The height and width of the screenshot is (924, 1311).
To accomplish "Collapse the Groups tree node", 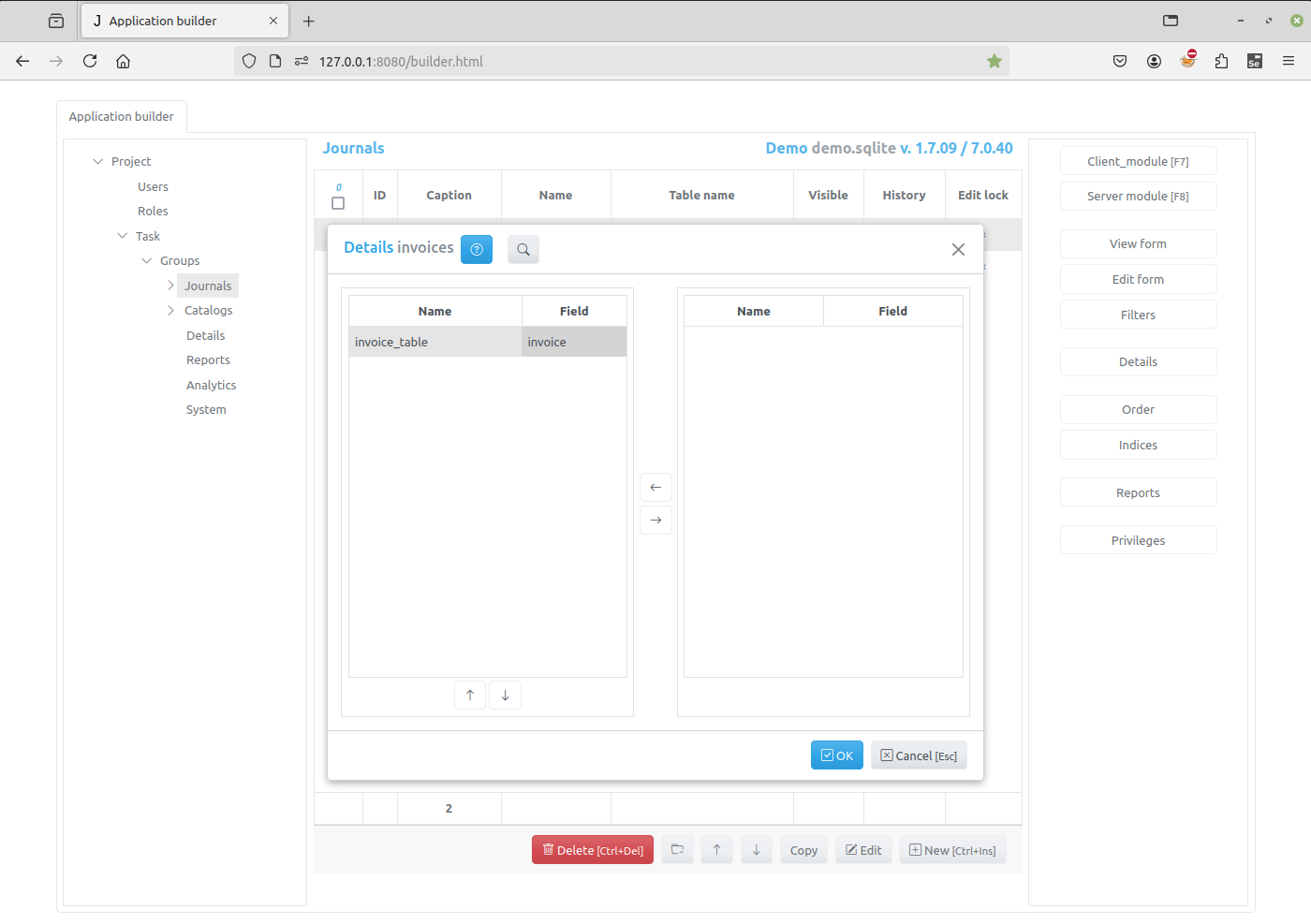I will click(146, 260).
